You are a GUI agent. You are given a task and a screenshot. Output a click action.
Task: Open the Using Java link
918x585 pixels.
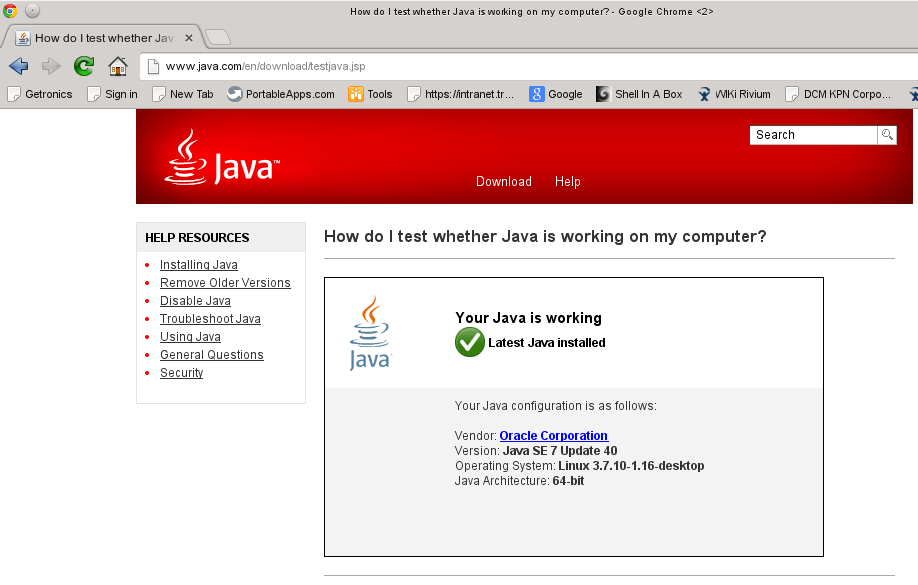coord(190,337)
